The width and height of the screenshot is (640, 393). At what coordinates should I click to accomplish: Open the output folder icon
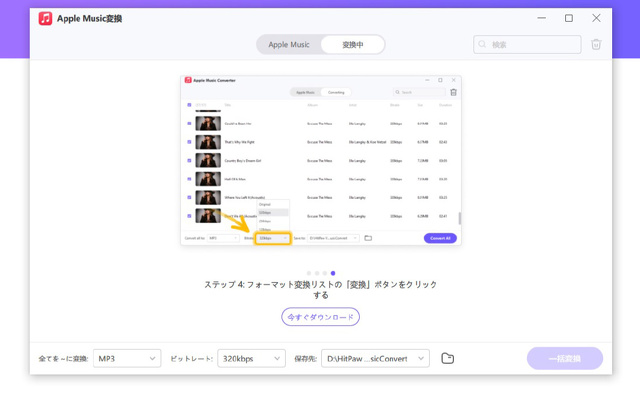[x=447, y=358]
